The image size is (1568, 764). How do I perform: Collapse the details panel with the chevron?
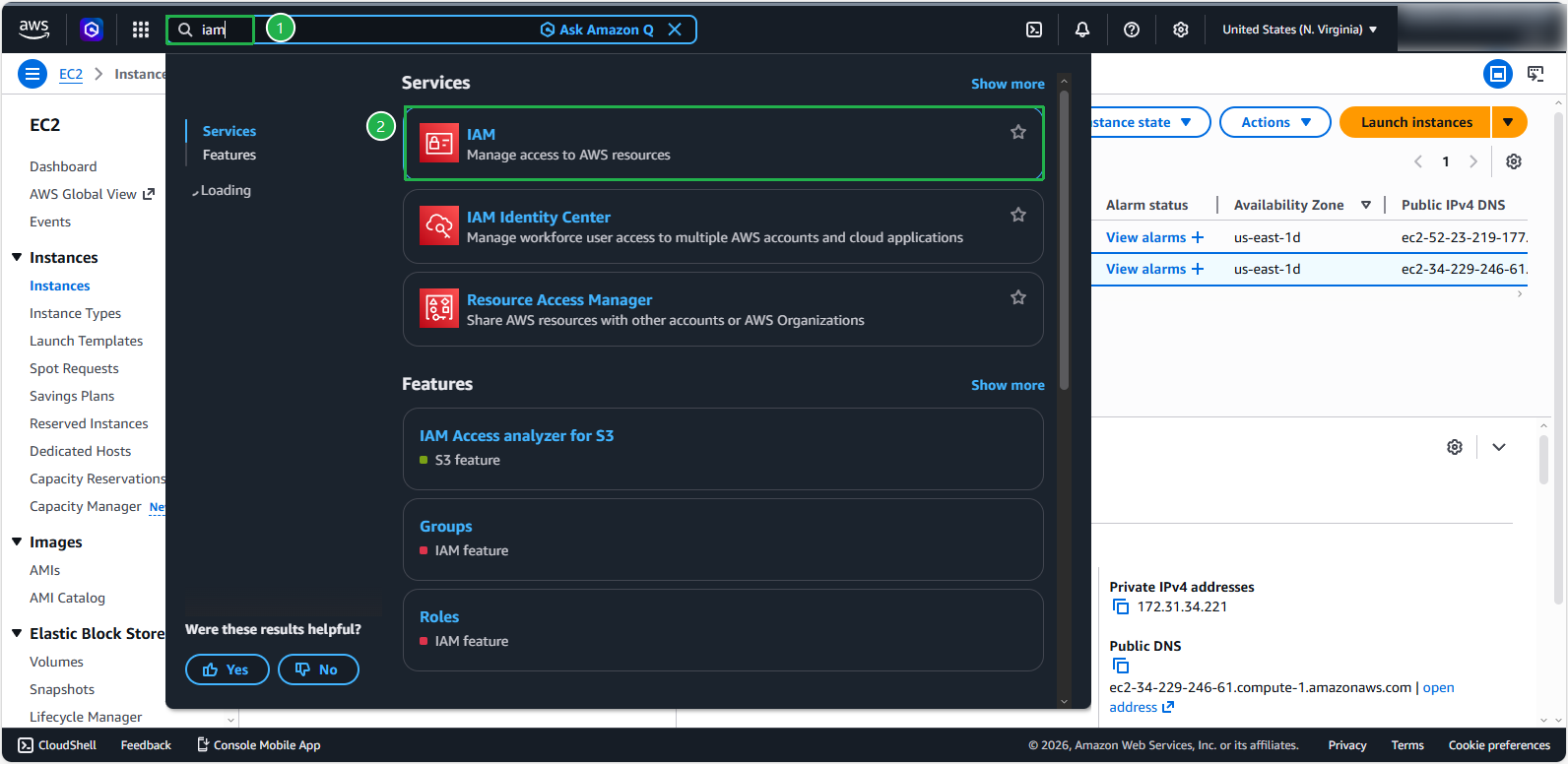point(1499,447)
